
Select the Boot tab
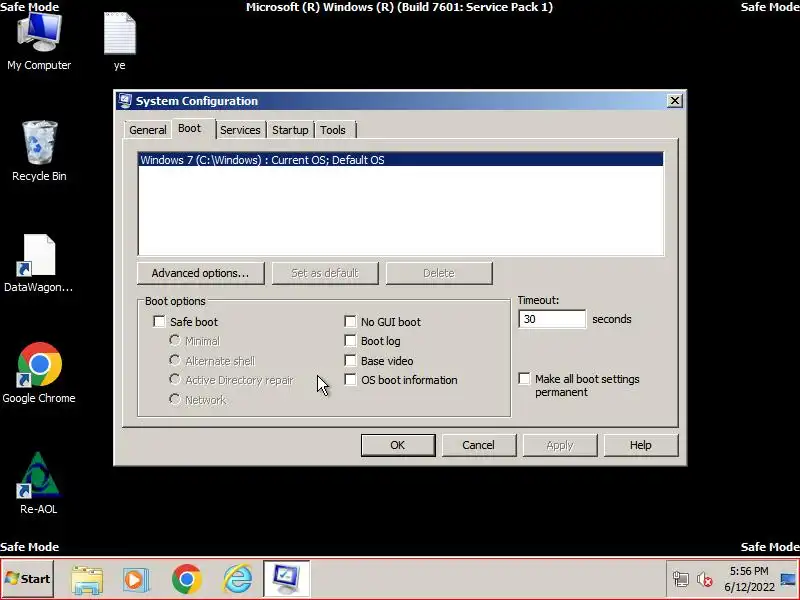pyautogui.click(x=190, y=128)
